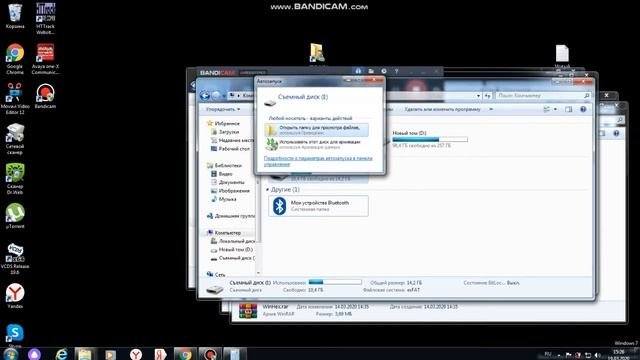Image resolution: width=640 pixels, height=360 pixels.
Task: Choose 'Use this drive for backup' option
Action: pyautogui.click(x=316, y=144)
